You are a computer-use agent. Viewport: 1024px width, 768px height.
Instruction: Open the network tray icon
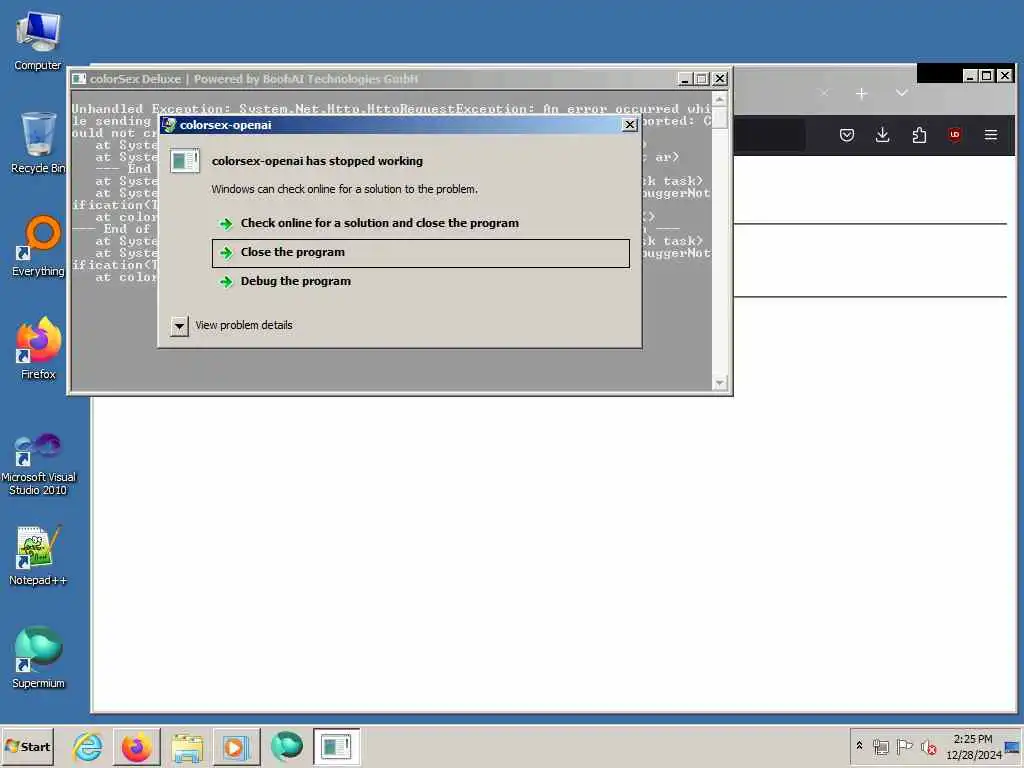pyautogui.click(x=880, y=746)
